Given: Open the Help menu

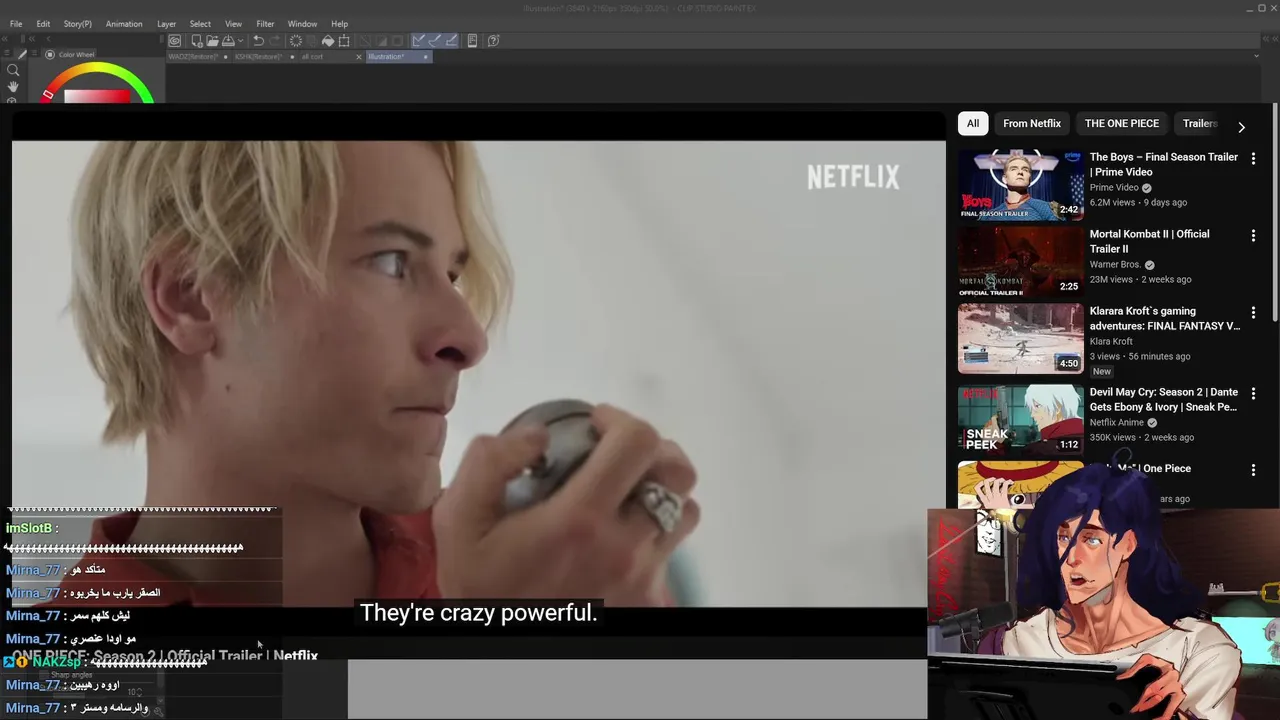Looking at the screenshot, I should [339, 24].
